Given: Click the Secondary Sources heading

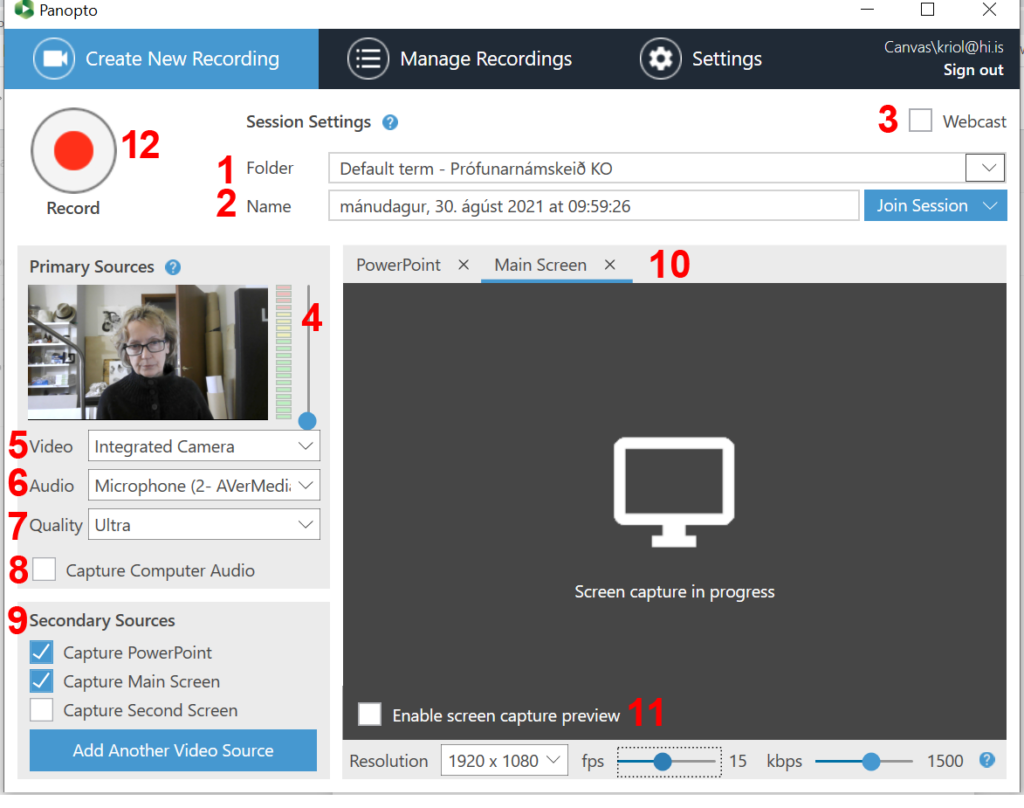Looking at the screenshot, I should (x=102, y=620).
